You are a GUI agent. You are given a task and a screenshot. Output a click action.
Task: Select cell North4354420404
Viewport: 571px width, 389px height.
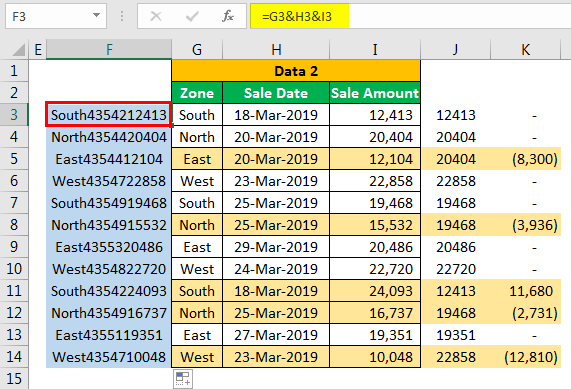[x=109, y=137]
